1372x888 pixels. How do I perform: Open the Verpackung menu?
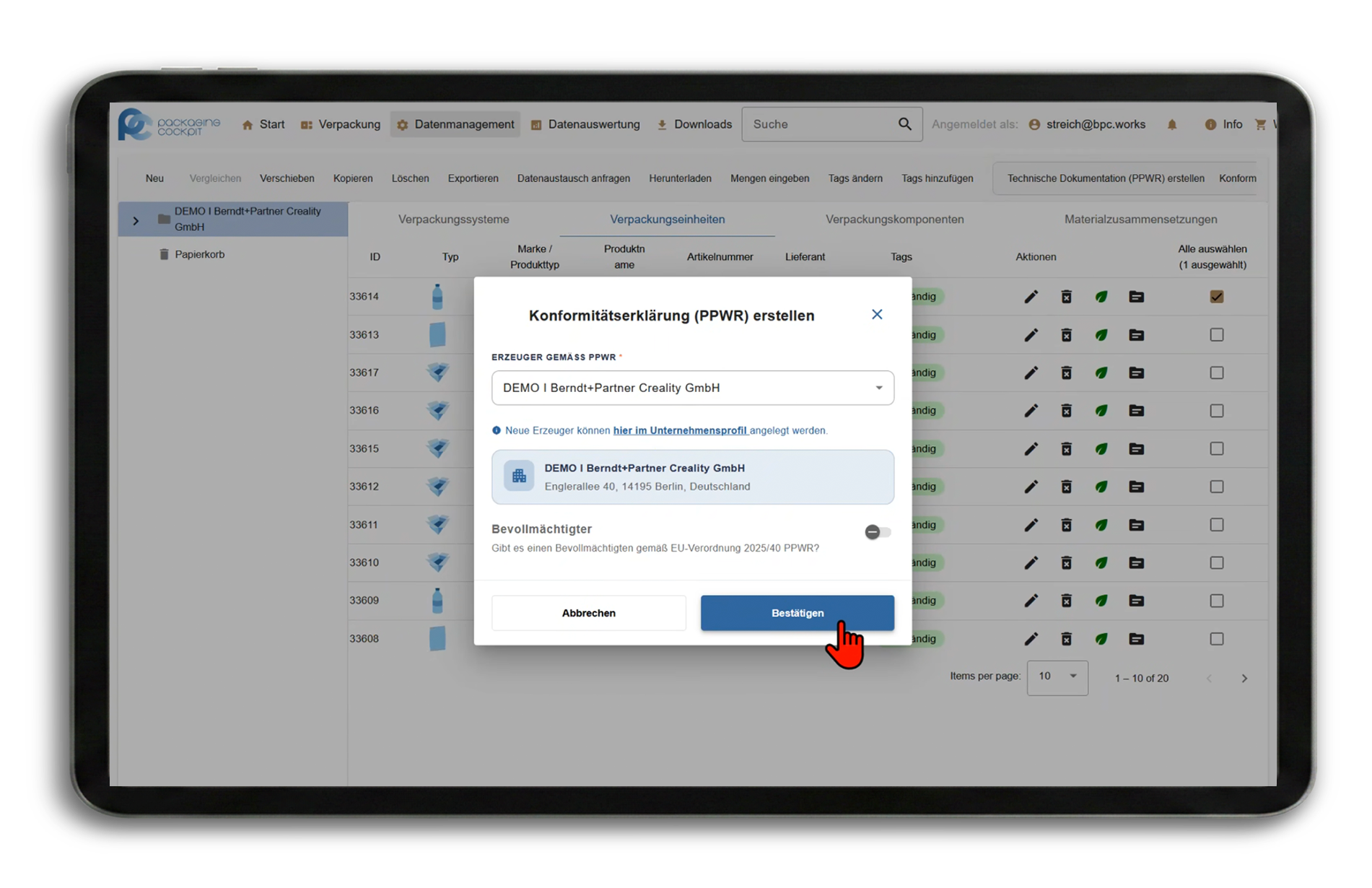[341, 124]
